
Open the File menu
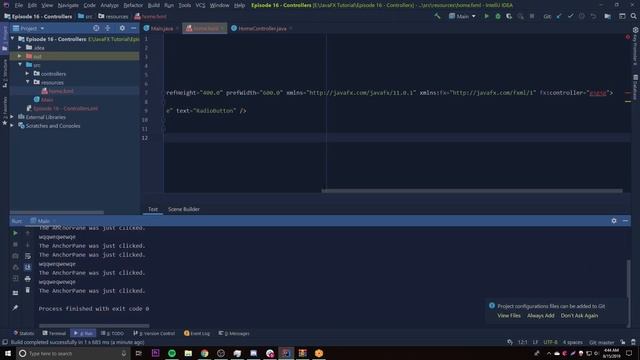[19, 5]
